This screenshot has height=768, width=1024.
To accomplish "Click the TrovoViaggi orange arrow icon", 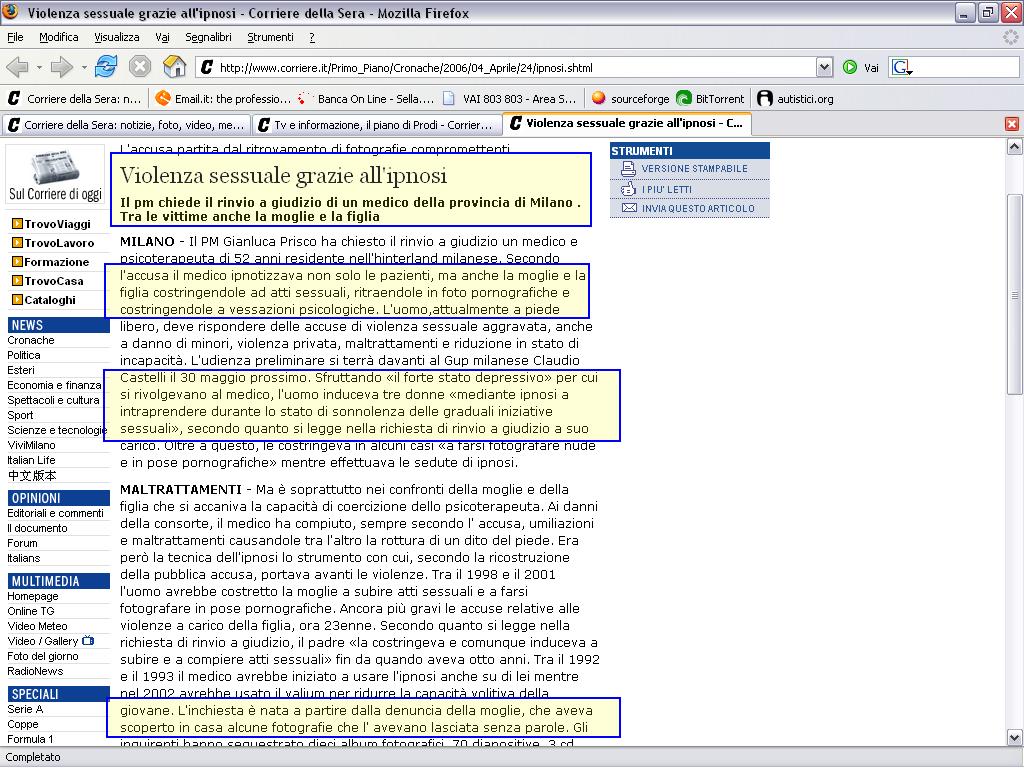I will pyautogui.click(x=18, y=224).
